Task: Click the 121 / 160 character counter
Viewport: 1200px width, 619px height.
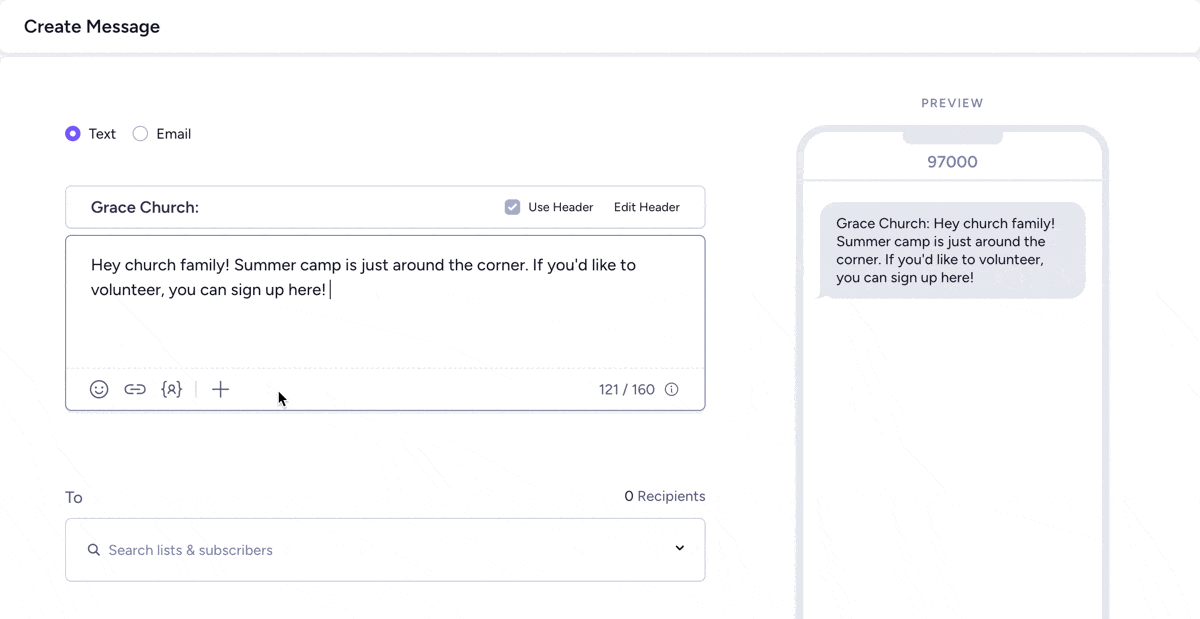Action: pos(626,389)
